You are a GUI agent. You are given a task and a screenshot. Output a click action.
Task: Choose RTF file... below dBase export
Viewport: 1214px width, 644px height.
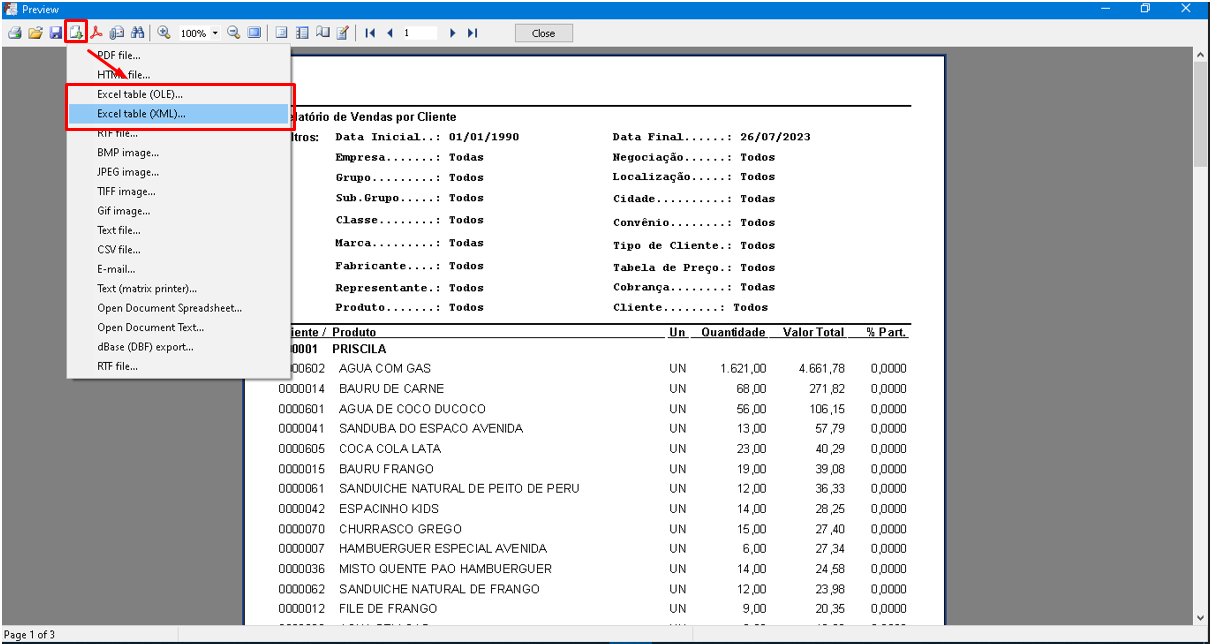[118, 366]
